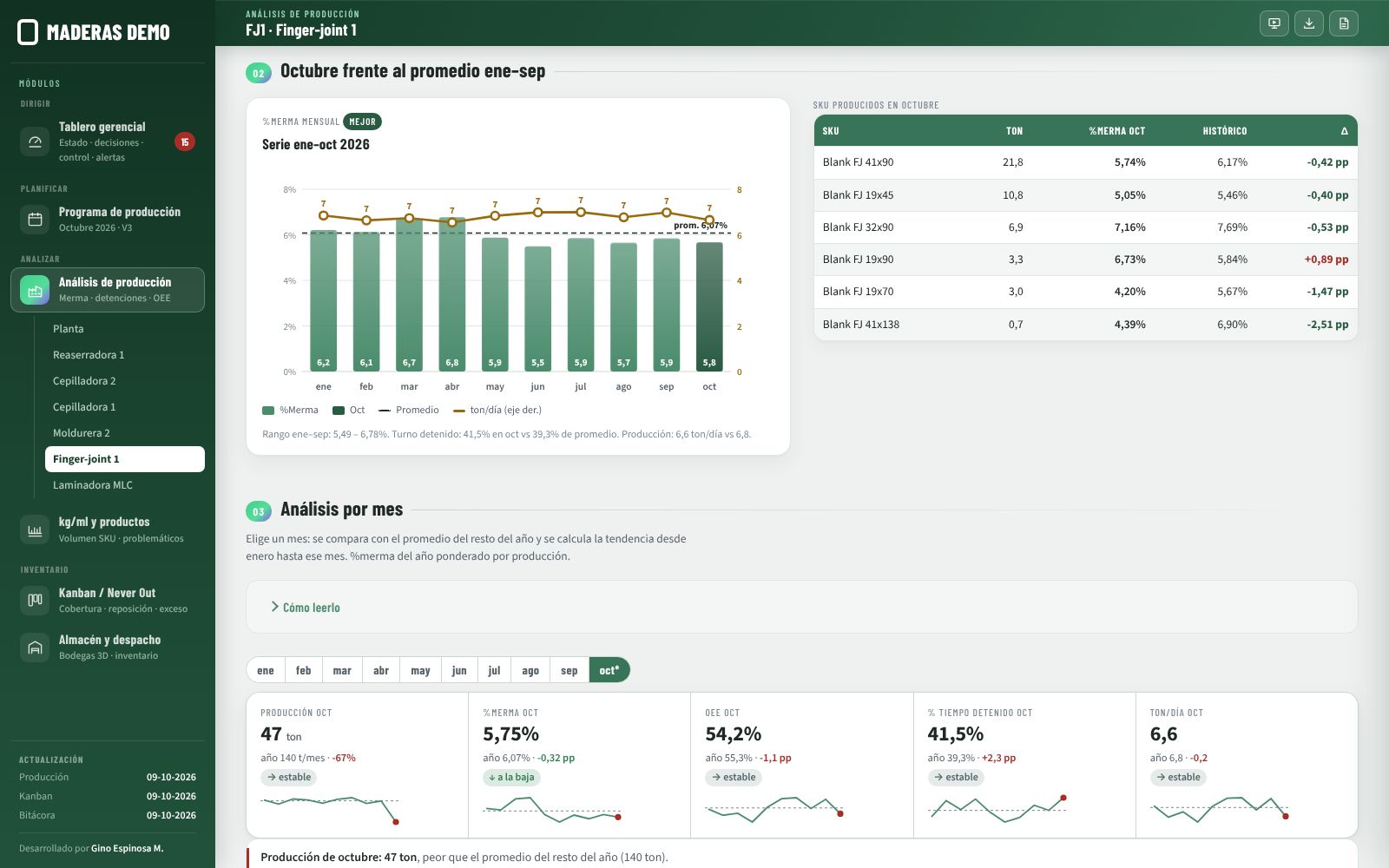Select the "Blank FJ 19x45" SKU row
Screen dimensions: 1389x868
pos(1085,195)
